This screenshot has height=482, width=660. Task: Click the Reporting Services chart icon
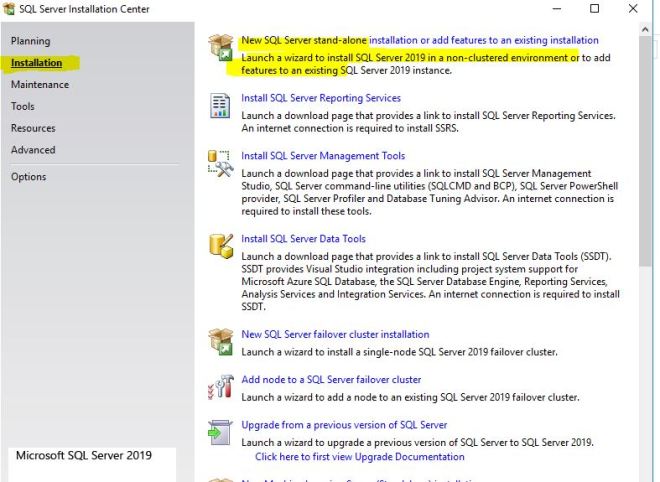point(220,105)
